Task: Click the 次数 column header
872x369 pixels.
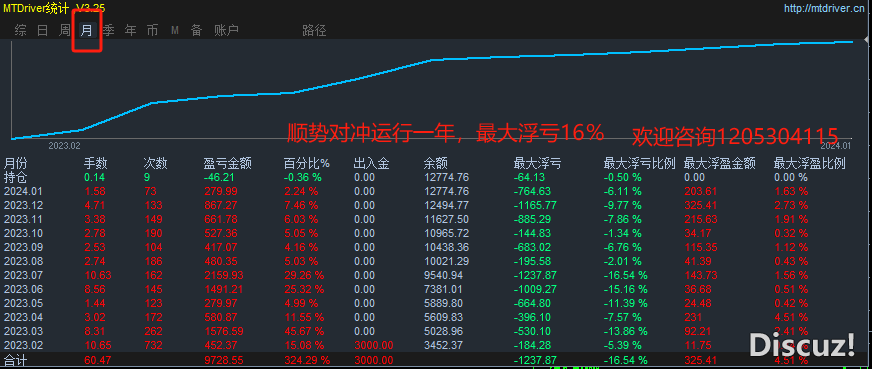Action: click(x=155, y=163)
